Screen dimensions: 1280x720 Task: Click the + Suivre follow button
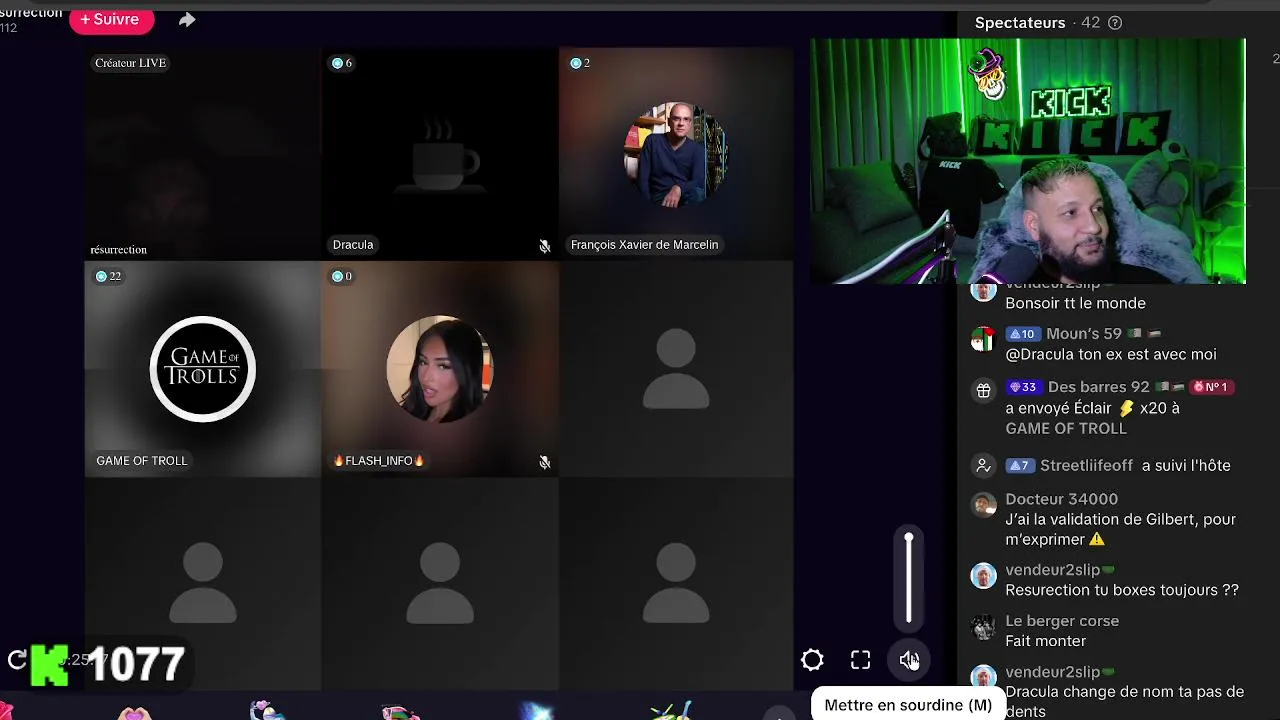coord(110,18)
